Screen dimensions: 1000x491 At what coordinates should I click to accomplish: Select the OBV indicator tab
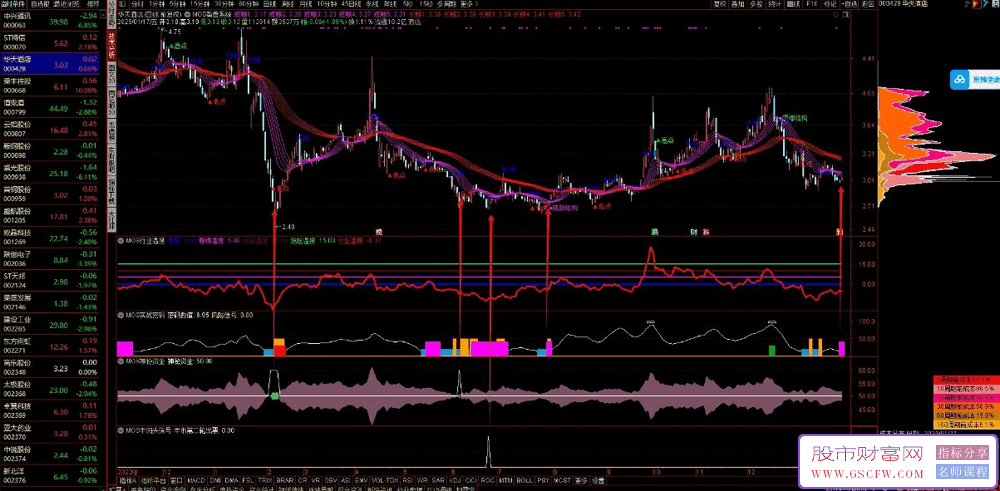tap(330, 480)
